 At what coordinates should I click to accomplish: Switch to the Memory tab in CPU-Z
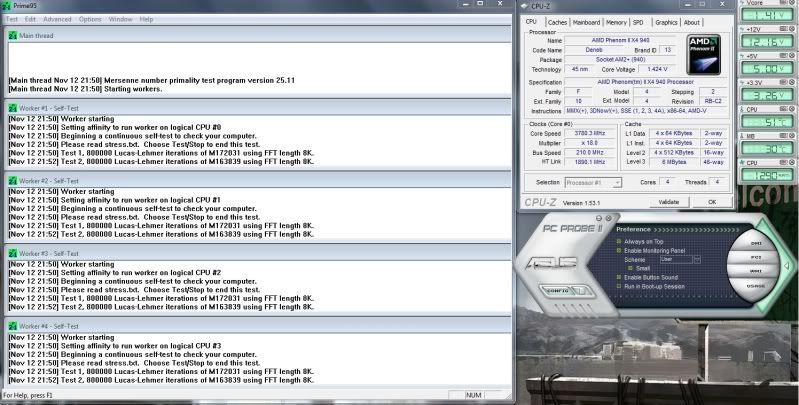click(x=616, y=22)
